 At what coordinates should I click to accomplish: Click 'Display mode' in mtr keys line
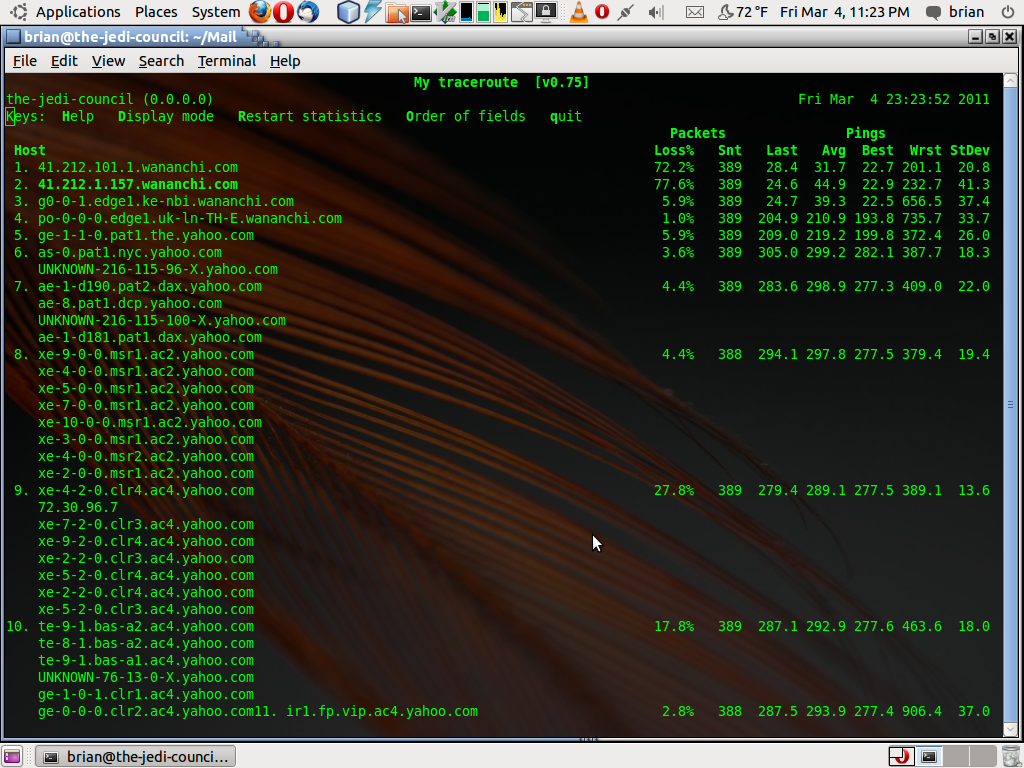[166, 116]
